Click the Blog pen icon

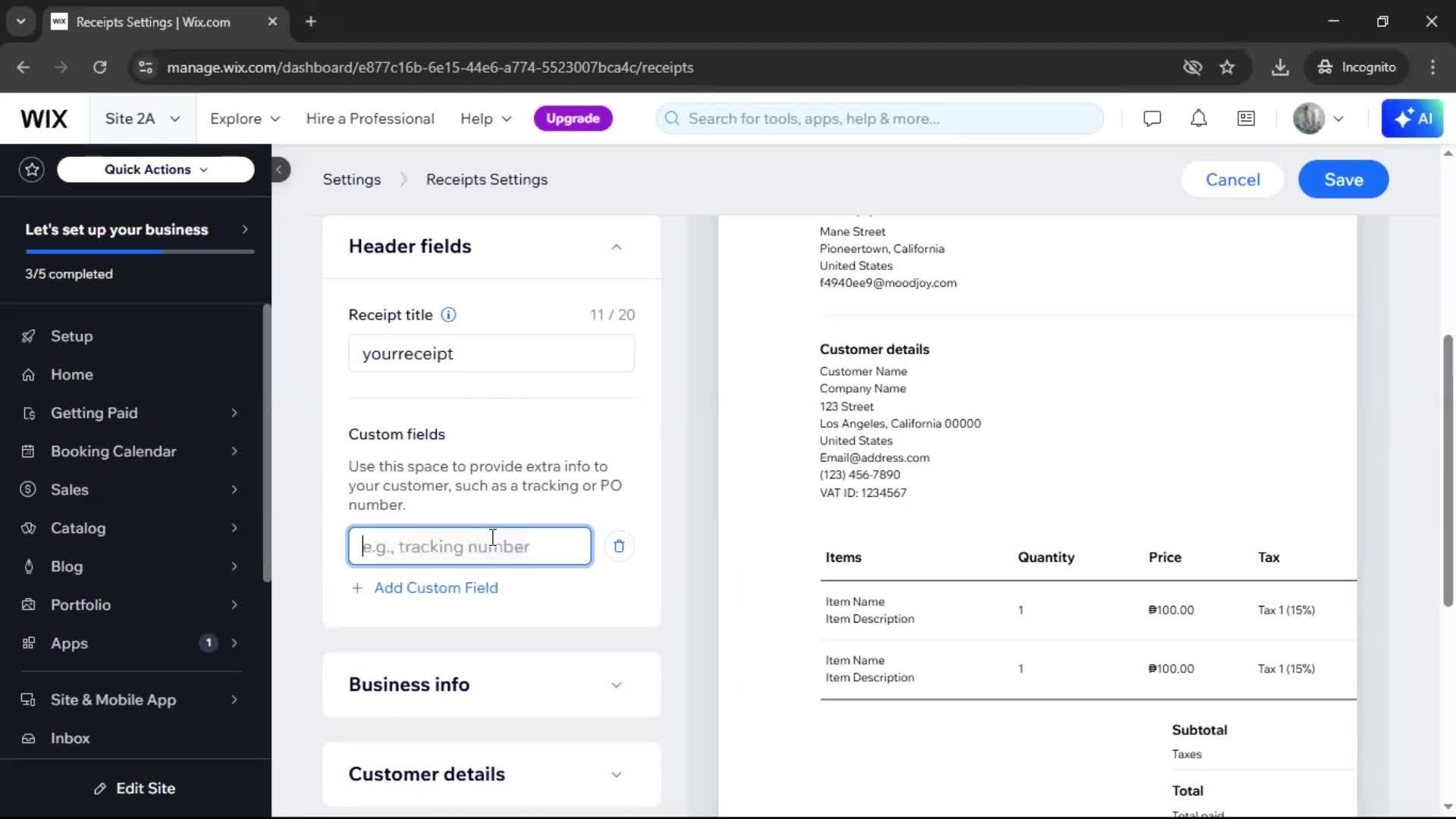(28, 566)
